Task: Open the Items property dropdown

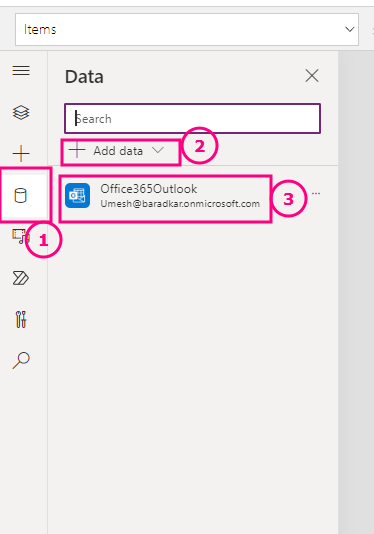Action: point(187,30)
